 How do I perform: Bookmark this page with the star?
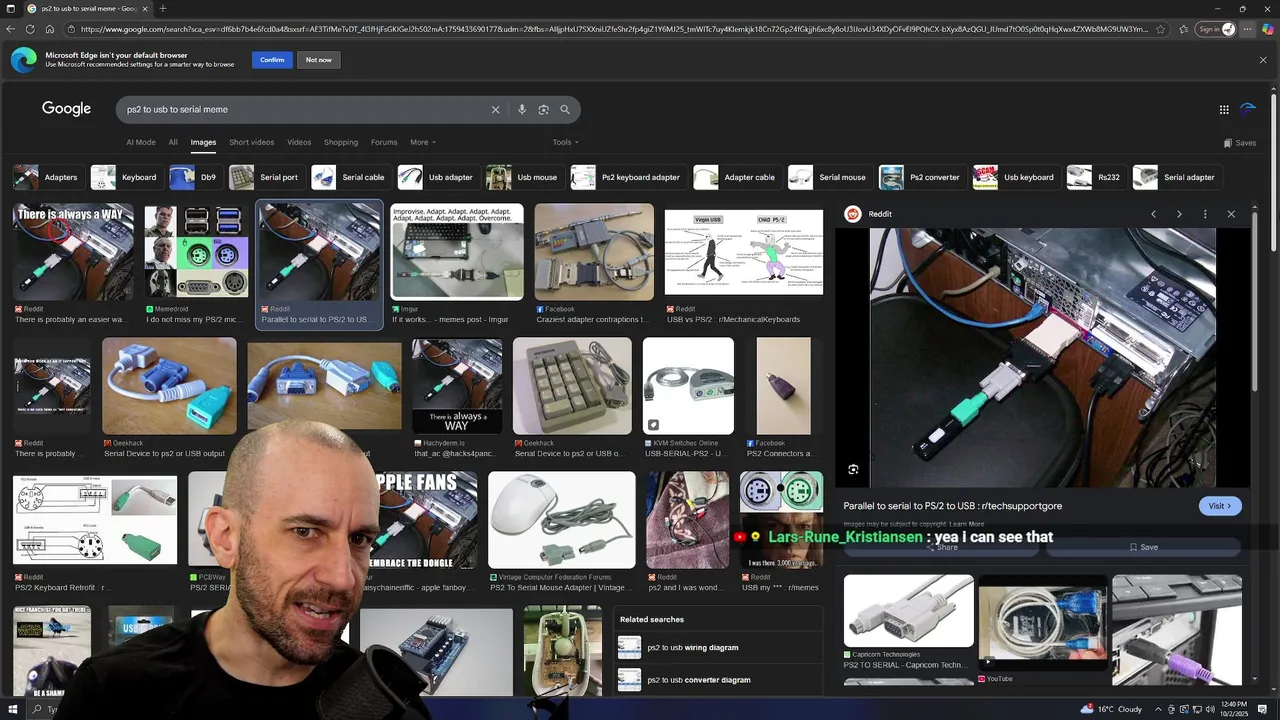click(x=1160, y=29)
